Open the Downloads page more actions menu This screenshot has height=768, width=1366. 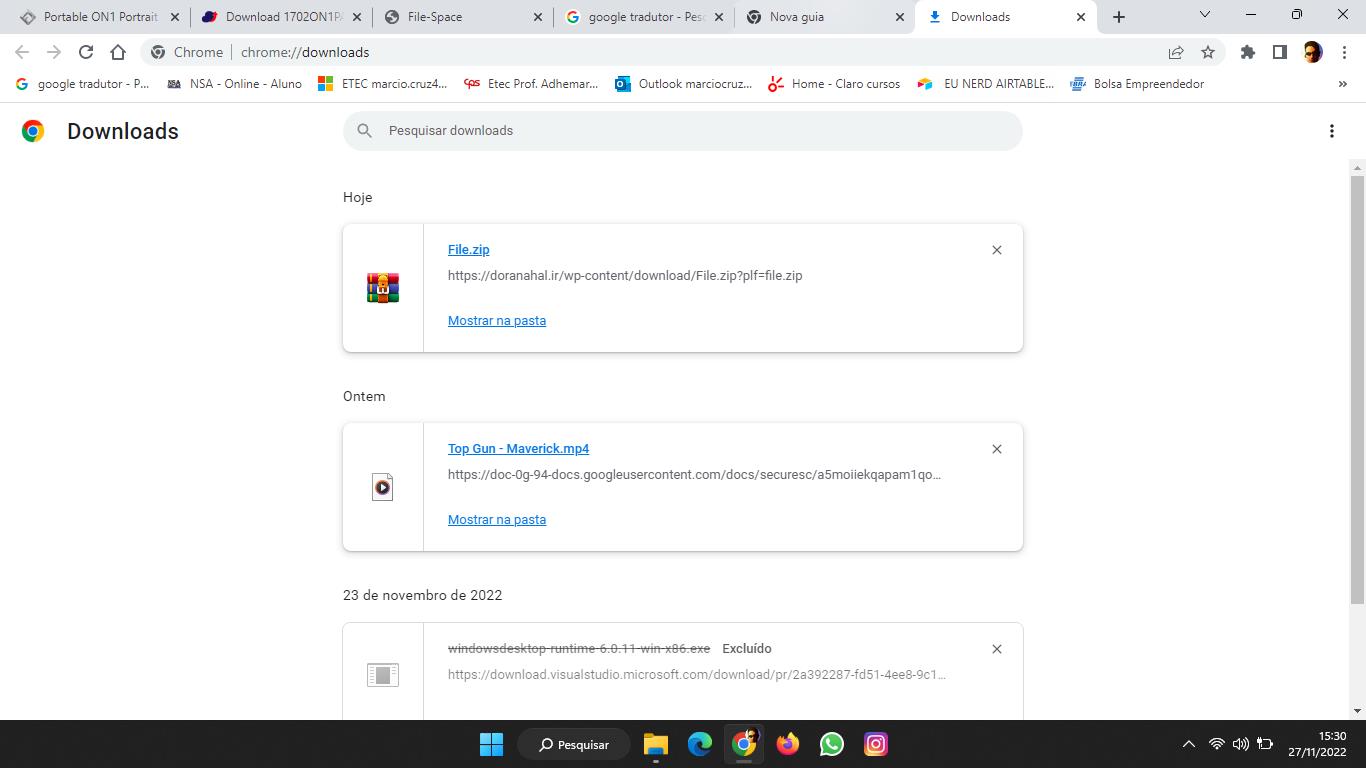tap(1331, 131)
